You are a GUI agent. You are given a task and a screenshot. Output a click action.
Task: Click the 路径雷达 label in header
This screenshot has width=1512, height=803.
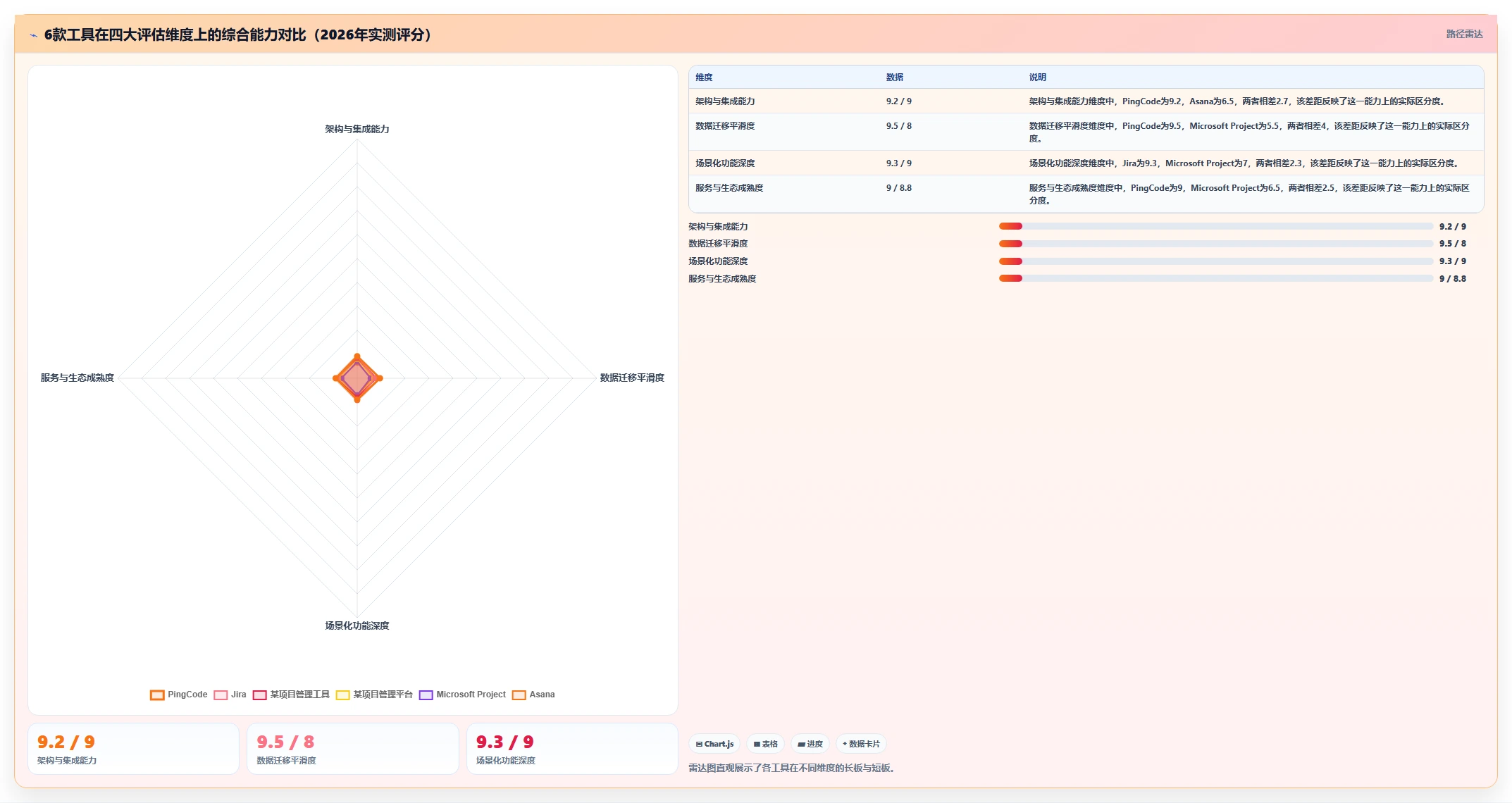[x=1464, y=34]
